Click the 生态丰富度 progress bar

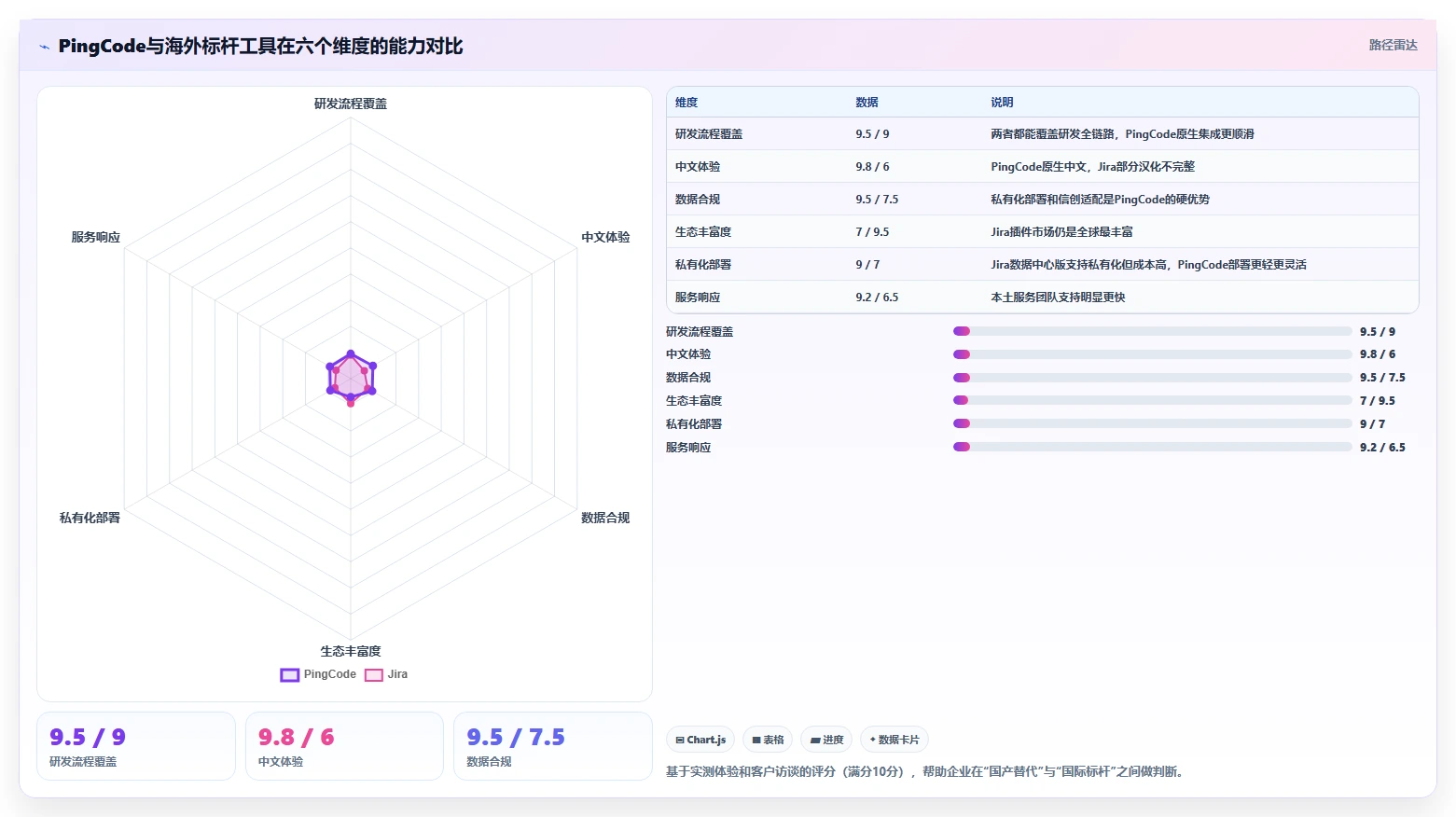[x=1152, y=400]
